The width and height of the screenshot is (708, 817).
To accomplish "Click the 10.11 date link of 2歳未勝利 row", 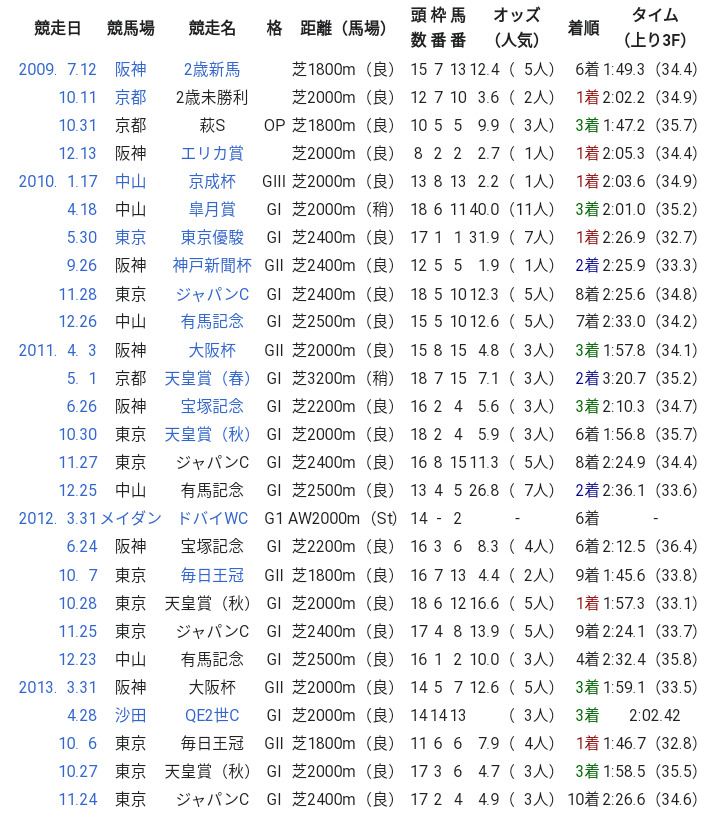I will coord(78,97).
